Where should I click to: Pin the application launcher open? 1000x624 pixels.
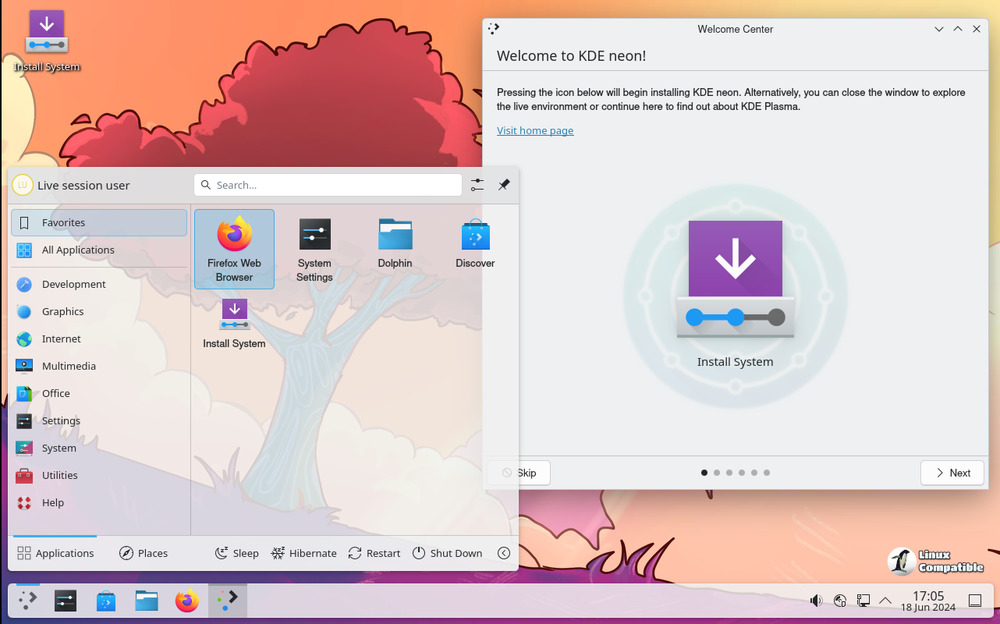tap(504, 185)
